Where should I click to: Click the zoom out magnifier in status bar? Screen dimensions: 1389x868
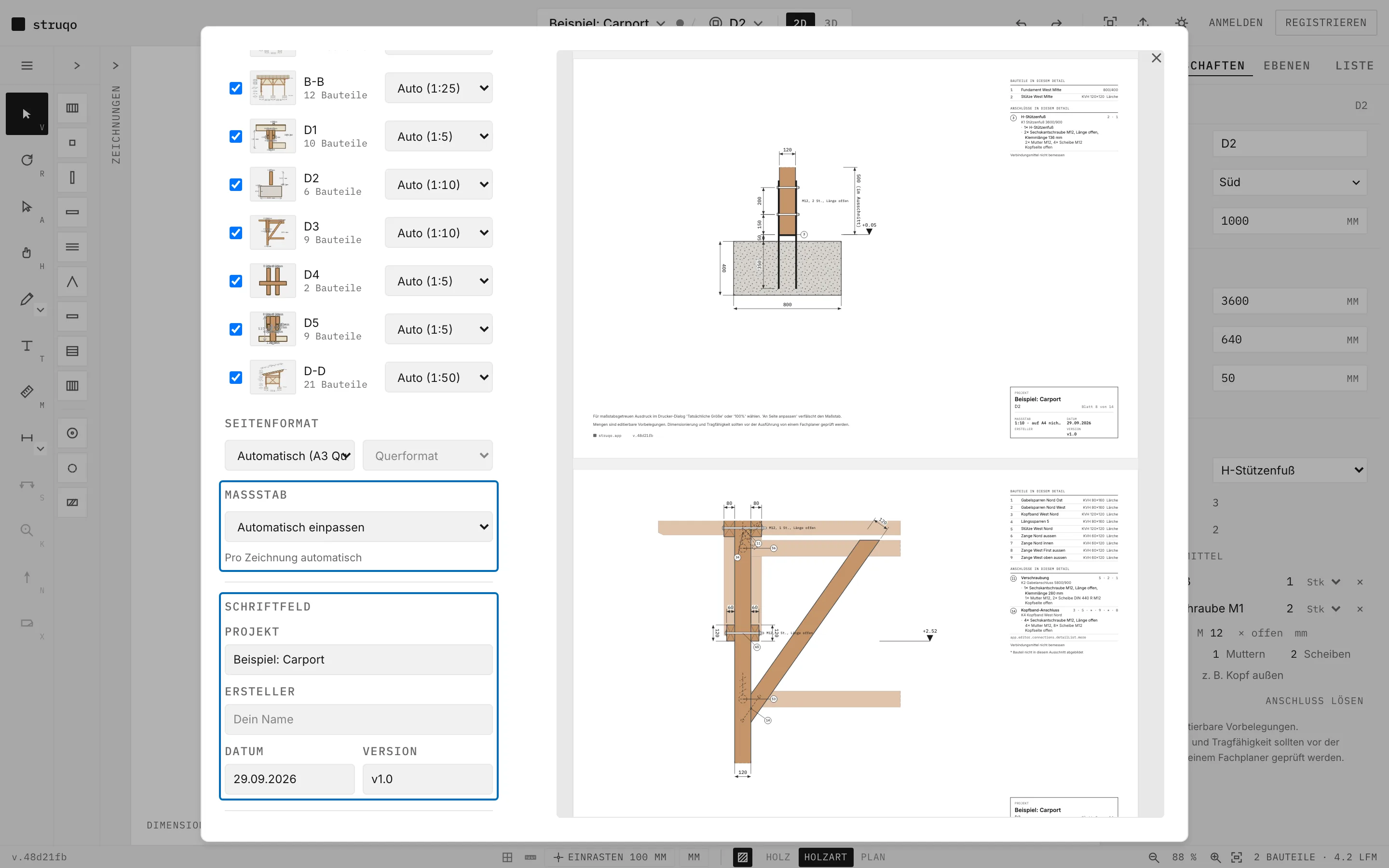point(1154,857)
